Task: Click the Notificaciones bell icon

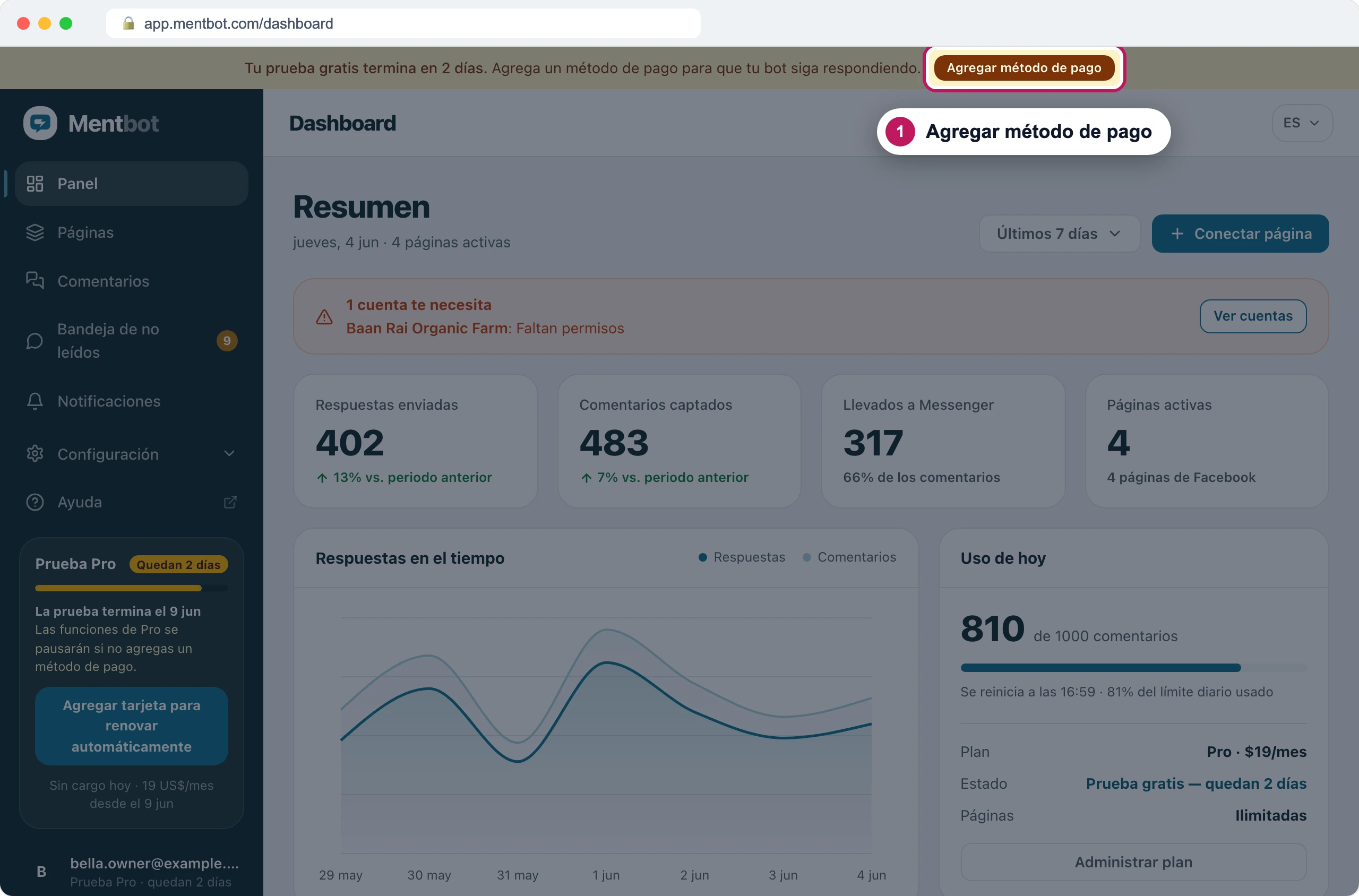Action: click(35, 401)
